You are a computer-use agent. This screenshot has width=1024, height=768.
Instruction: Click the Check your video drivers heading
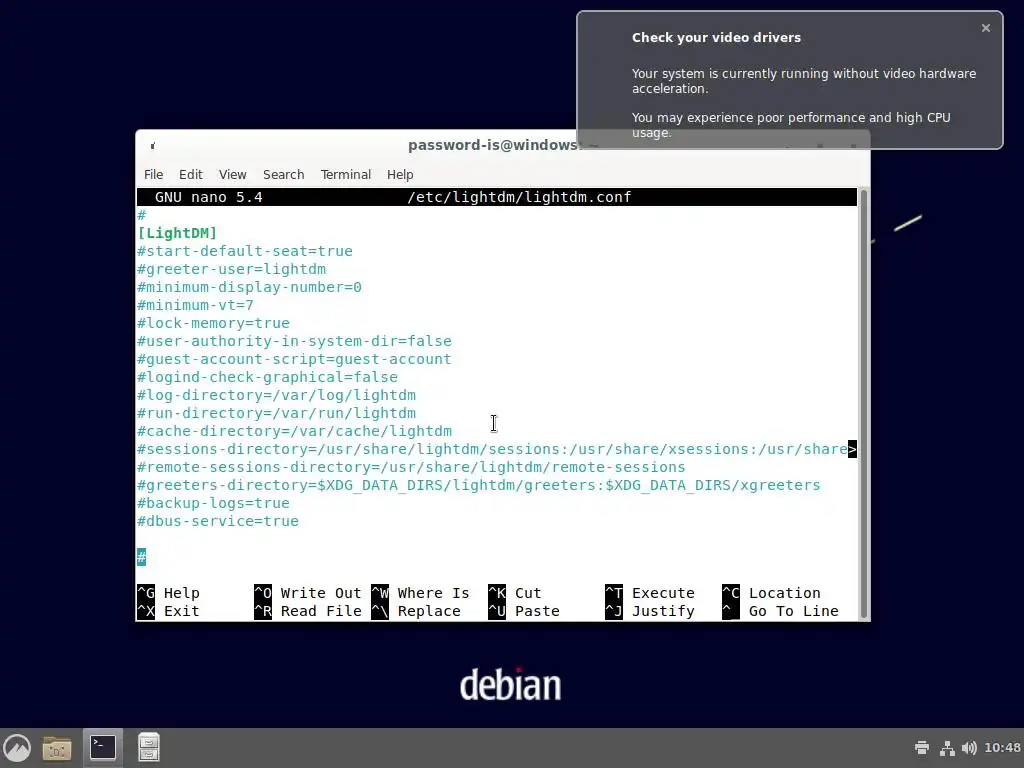(716, 37)
